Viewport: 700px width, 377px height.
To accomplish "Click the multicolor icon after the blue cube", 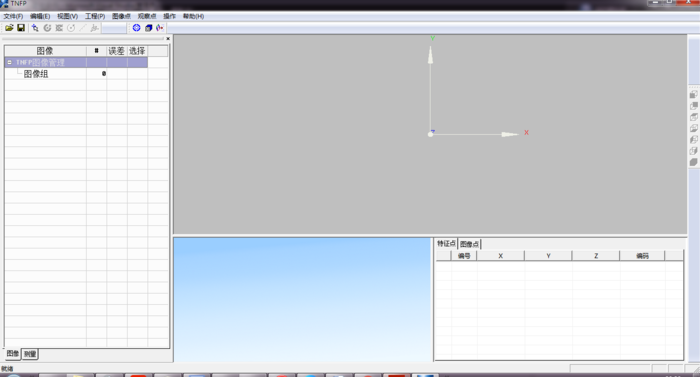I will click(159, 28).
